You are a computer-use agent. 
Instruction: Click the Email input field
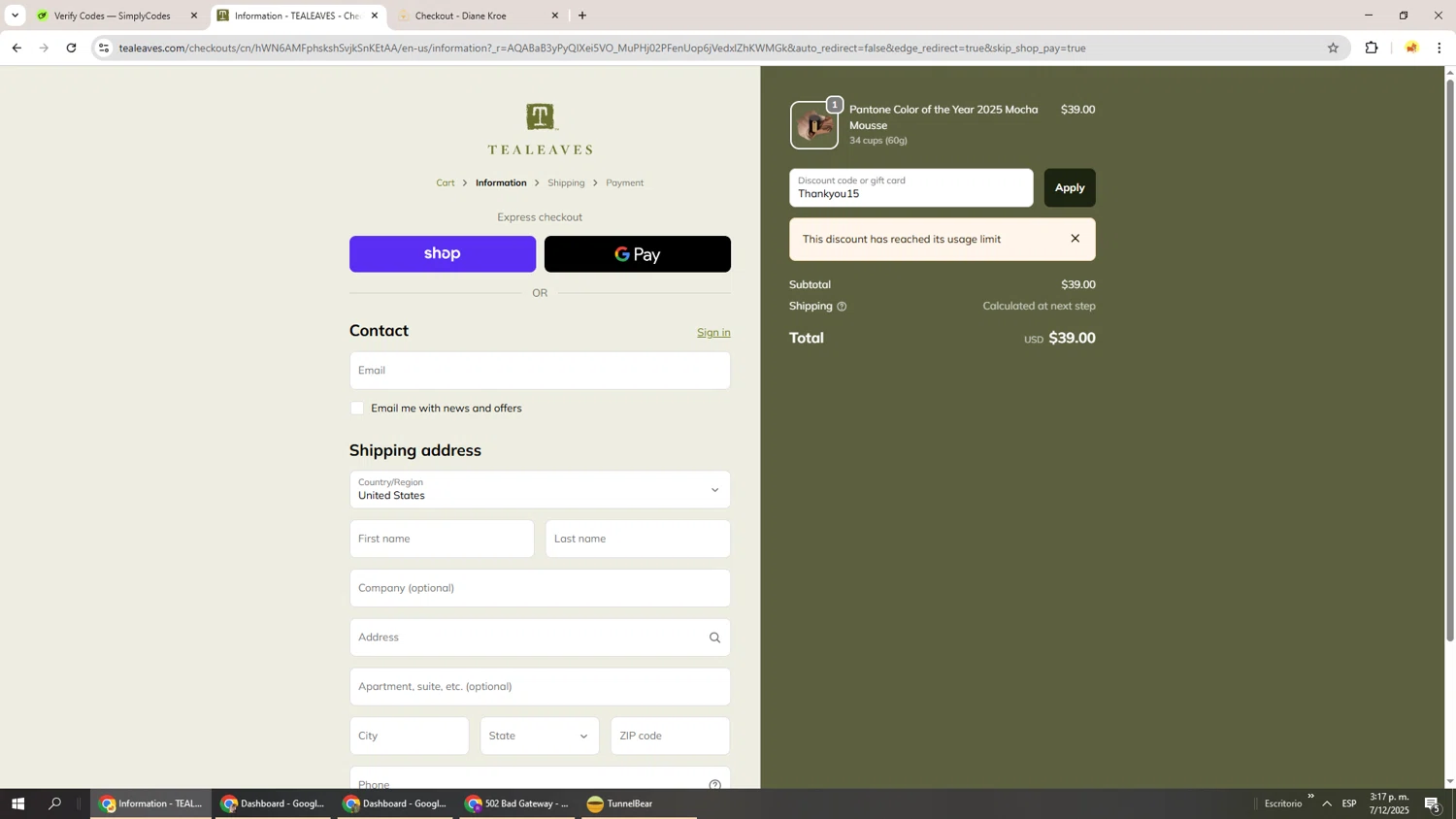(540, 371)
